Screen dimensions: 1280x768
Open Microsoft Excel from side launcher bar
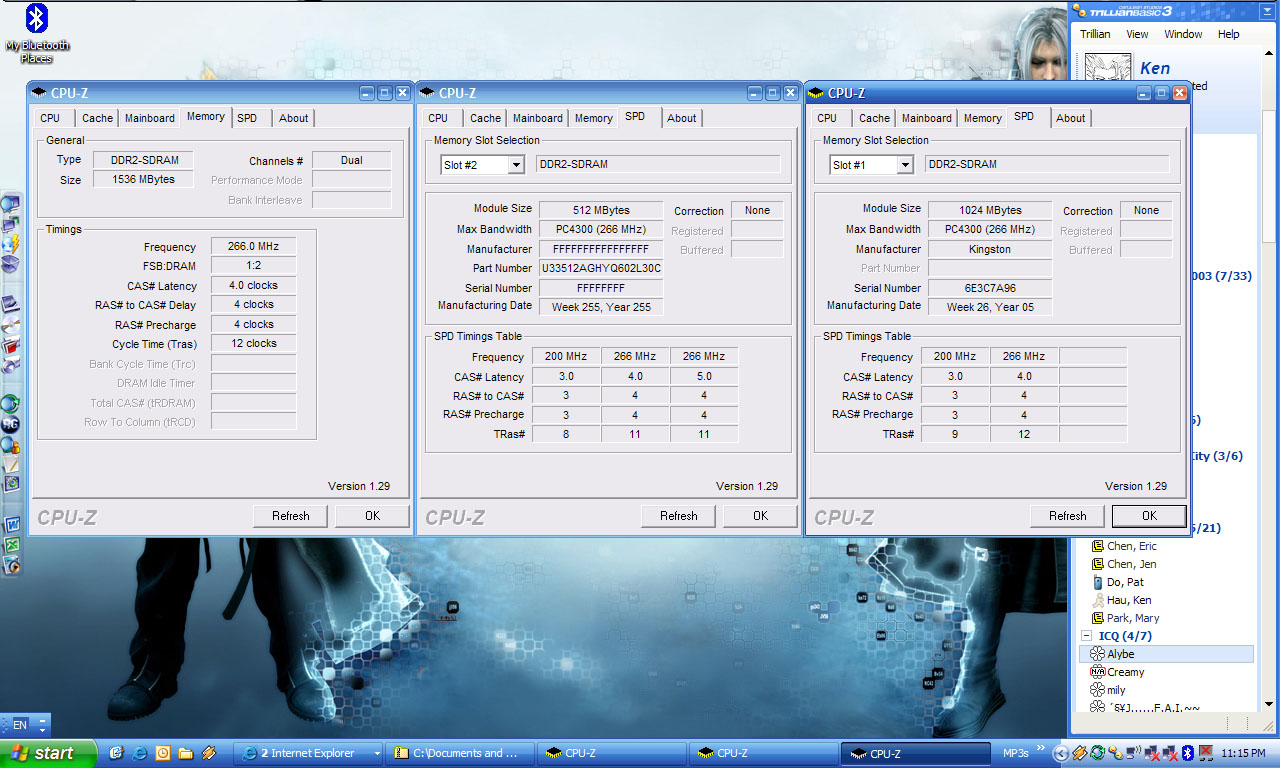click(12, 545)
